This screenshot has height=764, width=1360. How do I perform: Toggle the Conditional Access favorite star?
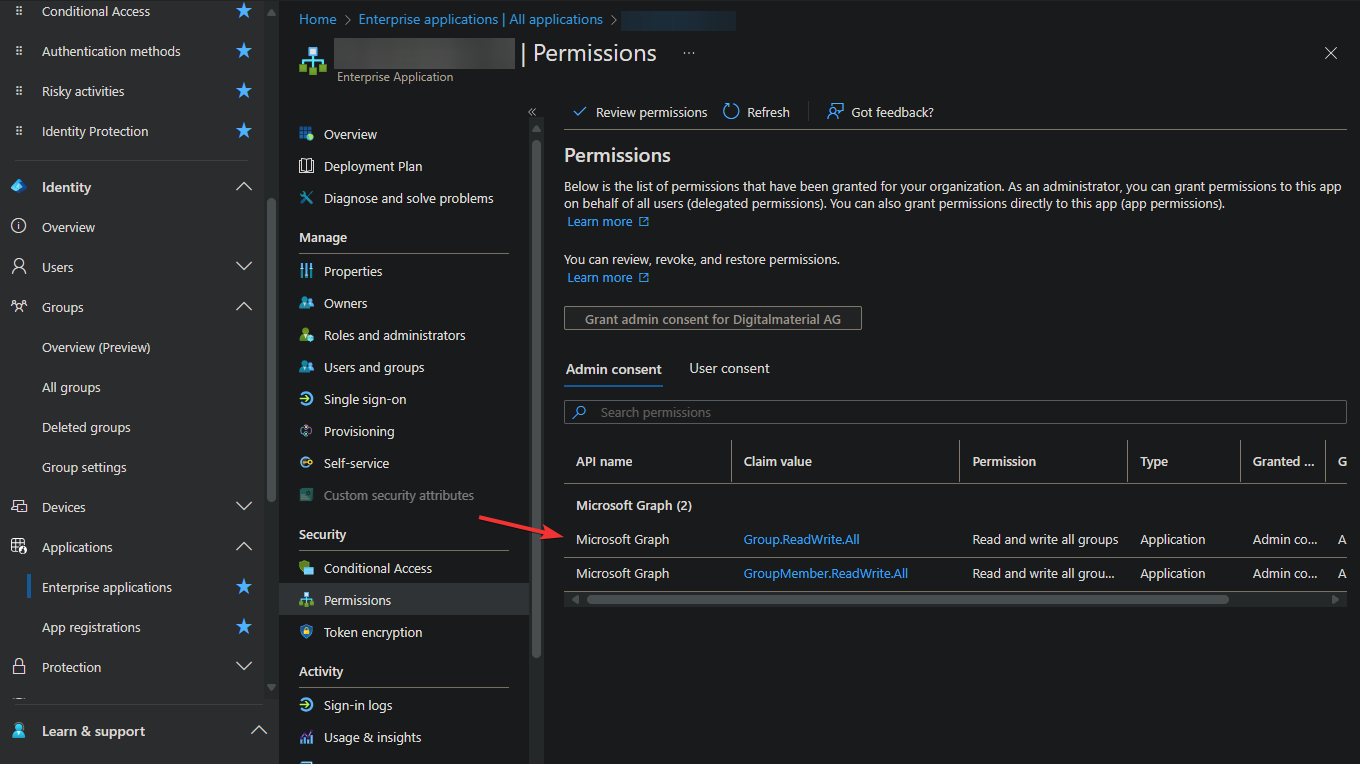243,10
